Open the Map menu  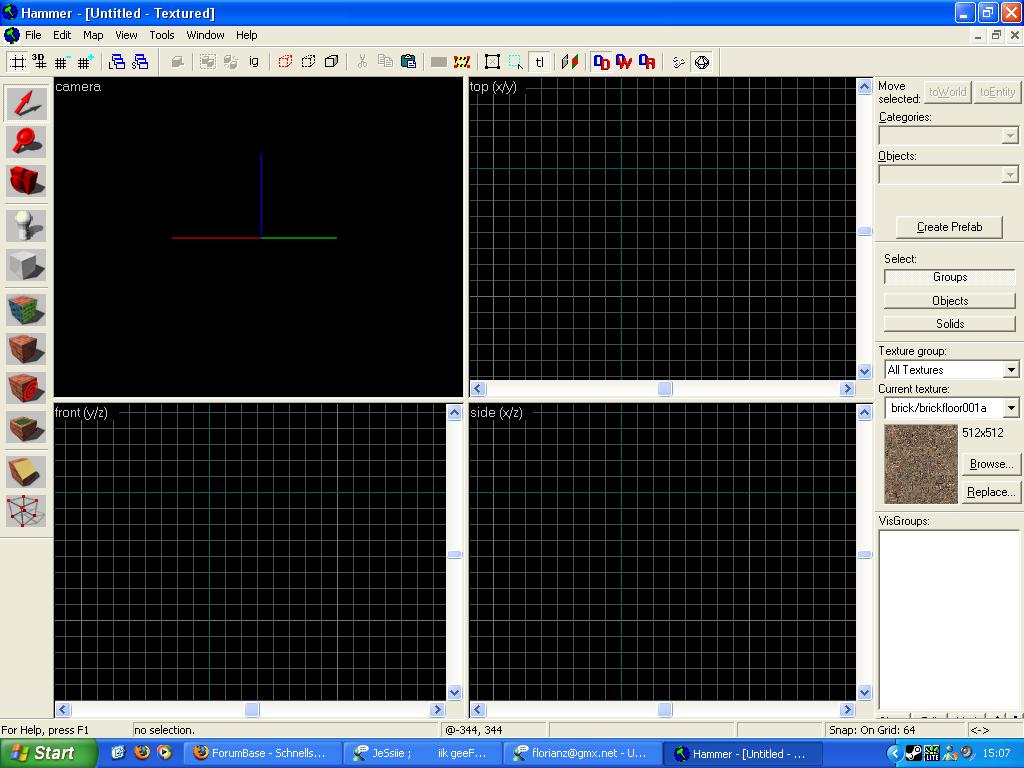tap(93, 35)
